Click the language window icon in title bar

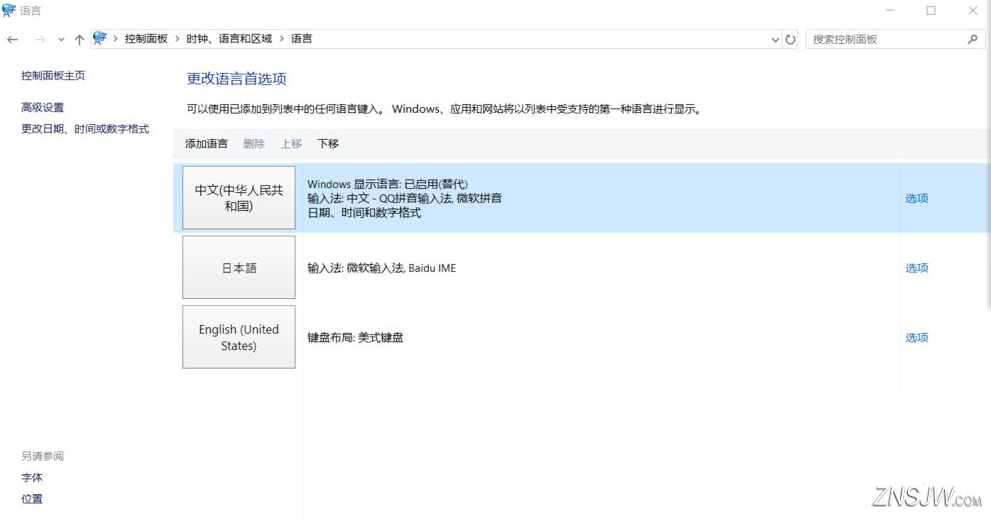[9, 10]
